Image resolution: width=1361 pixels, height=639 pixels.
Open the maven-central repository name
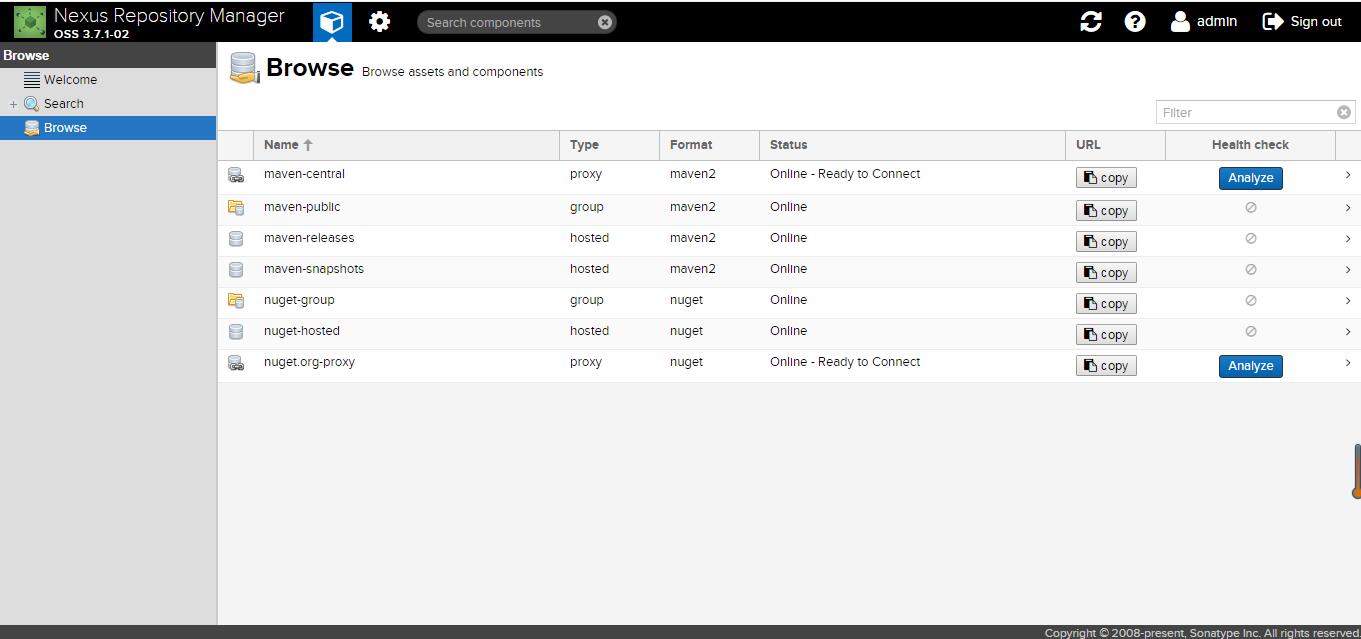(304, 174)
